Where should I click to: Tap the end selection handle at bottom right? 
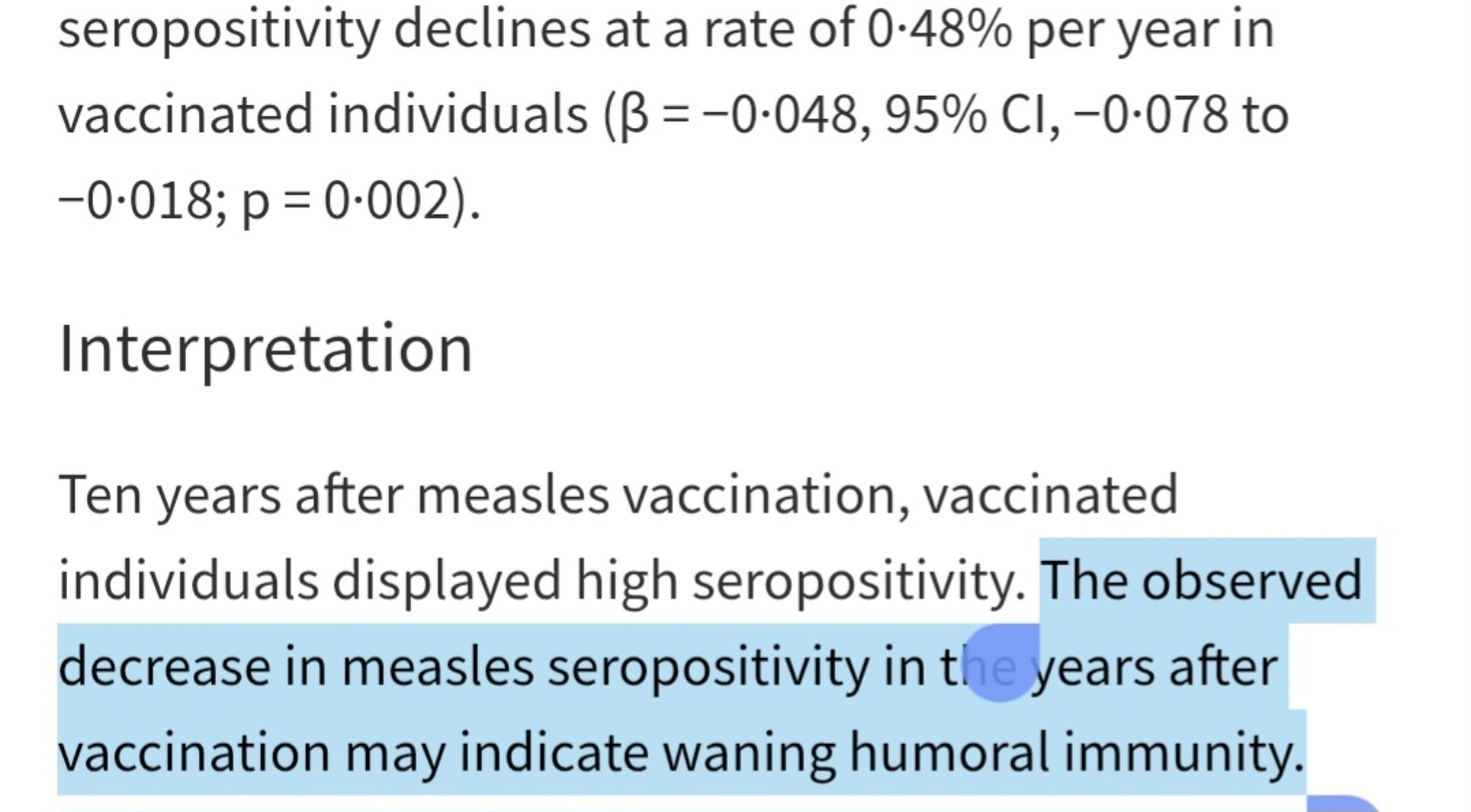pos(1343,802)
